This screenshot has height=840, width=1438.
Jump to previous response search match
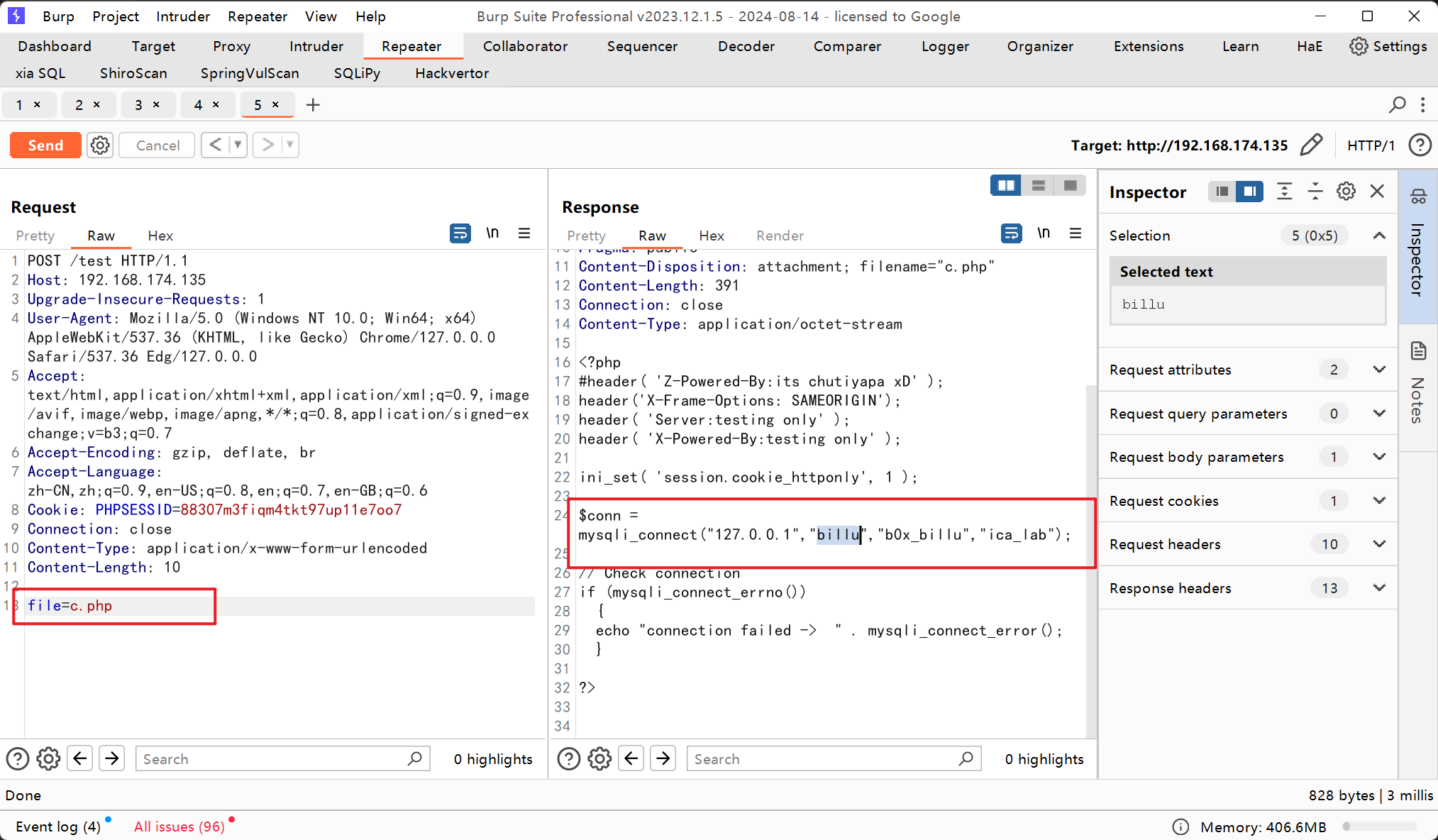point(631,759)
